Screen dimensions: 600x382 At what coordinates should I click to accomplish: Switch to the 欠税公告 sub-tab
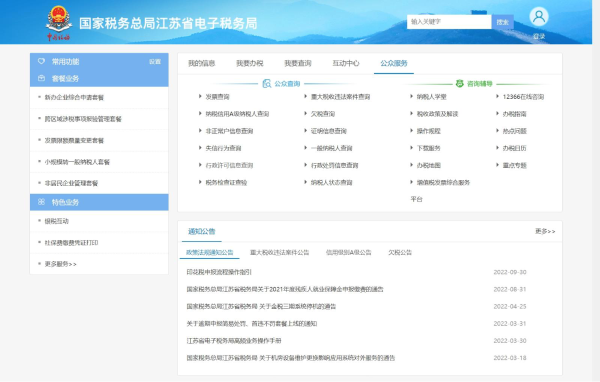click(x=400, y=252)
